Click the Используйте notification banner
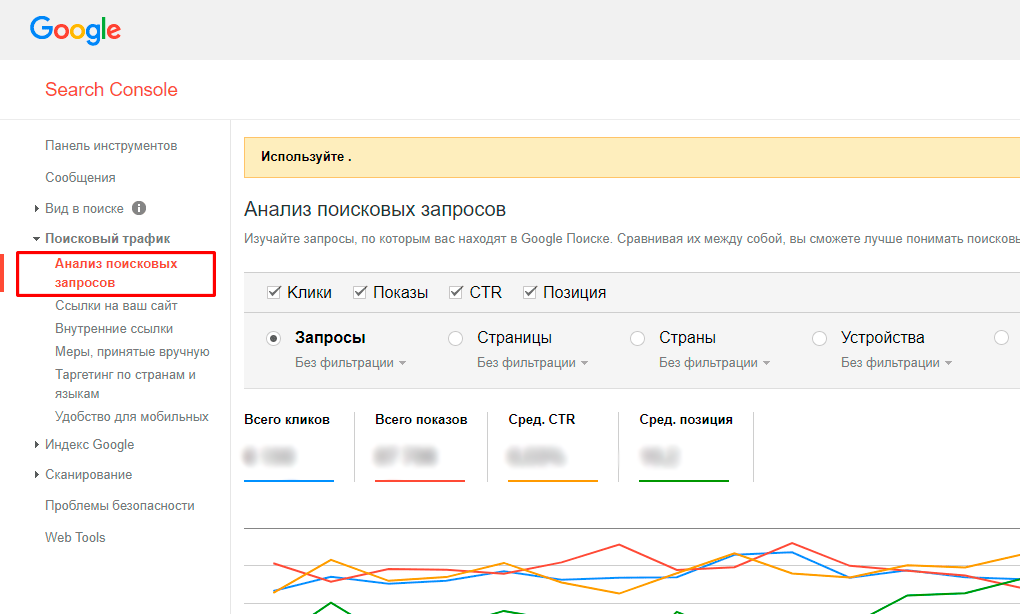Image resolution: width=1020 pixels, height=614 pixels. click(632, 157)
